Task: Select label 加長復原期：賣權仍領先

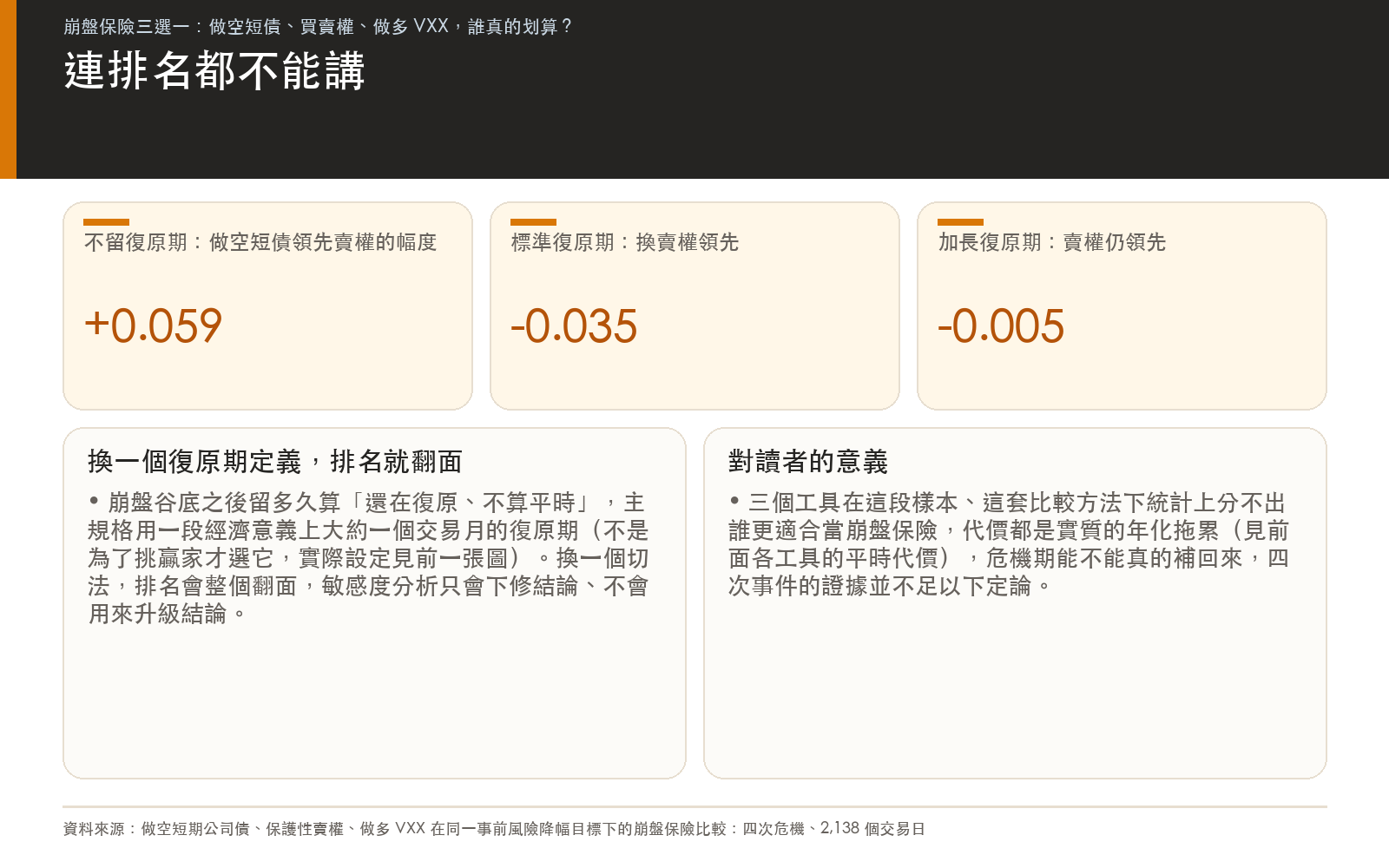Action: coord(1052,242)
